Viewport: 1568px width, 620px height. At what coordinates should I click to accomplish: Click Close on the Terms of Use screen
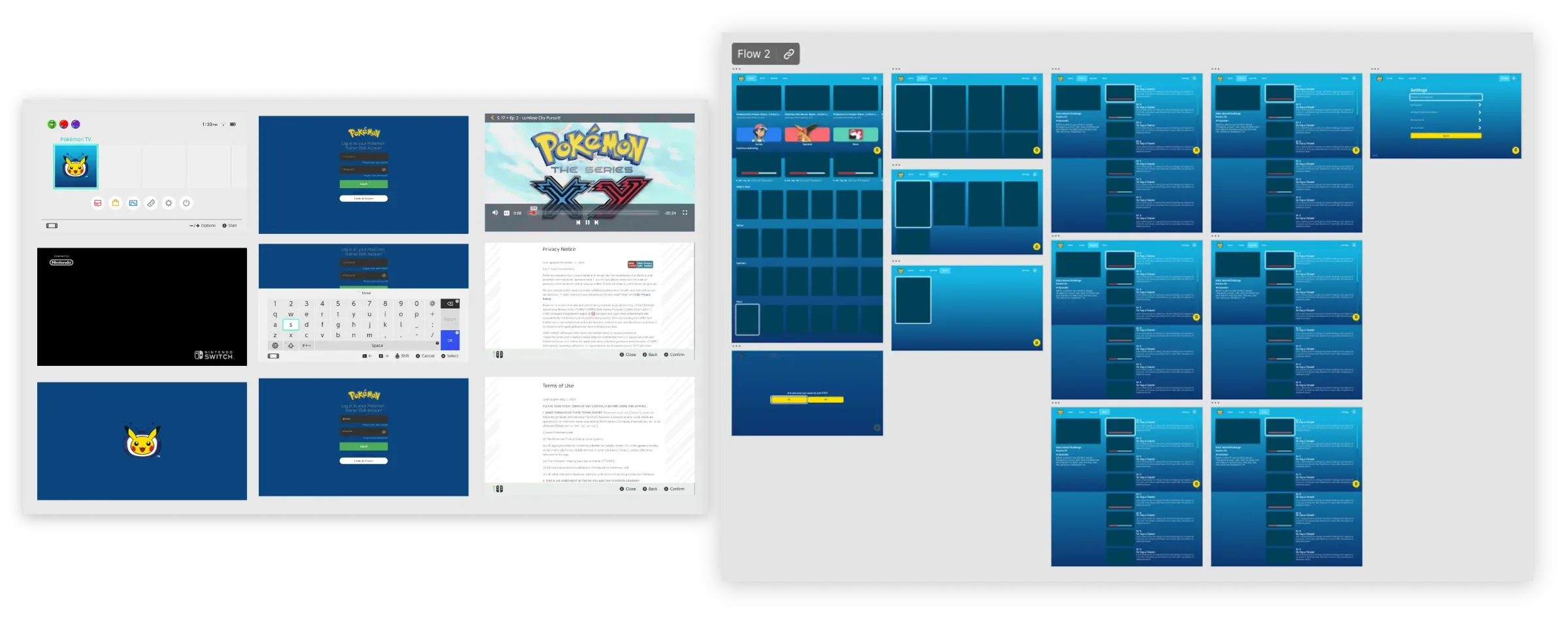tap(628, 489)
